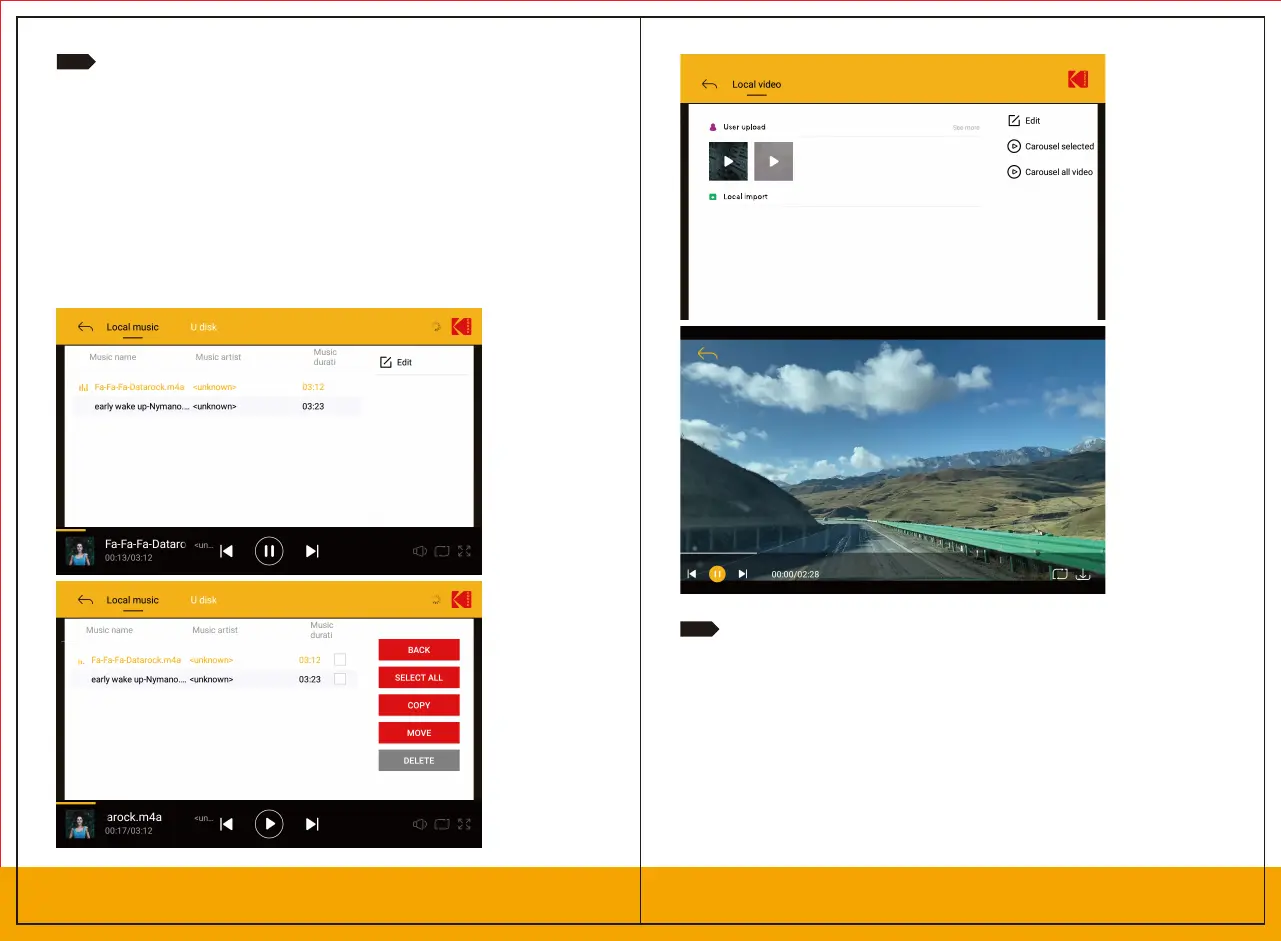The image size is (1281, 941).
Task: Click the download icon in video player
Action: pos(1082,575)
